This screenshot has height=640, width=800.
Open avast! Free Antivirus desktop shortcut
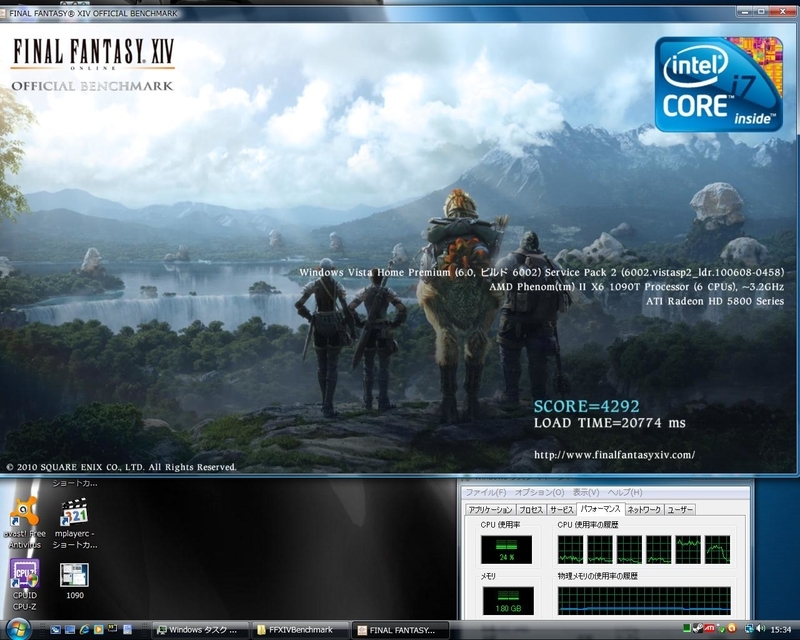click(24, 522)
